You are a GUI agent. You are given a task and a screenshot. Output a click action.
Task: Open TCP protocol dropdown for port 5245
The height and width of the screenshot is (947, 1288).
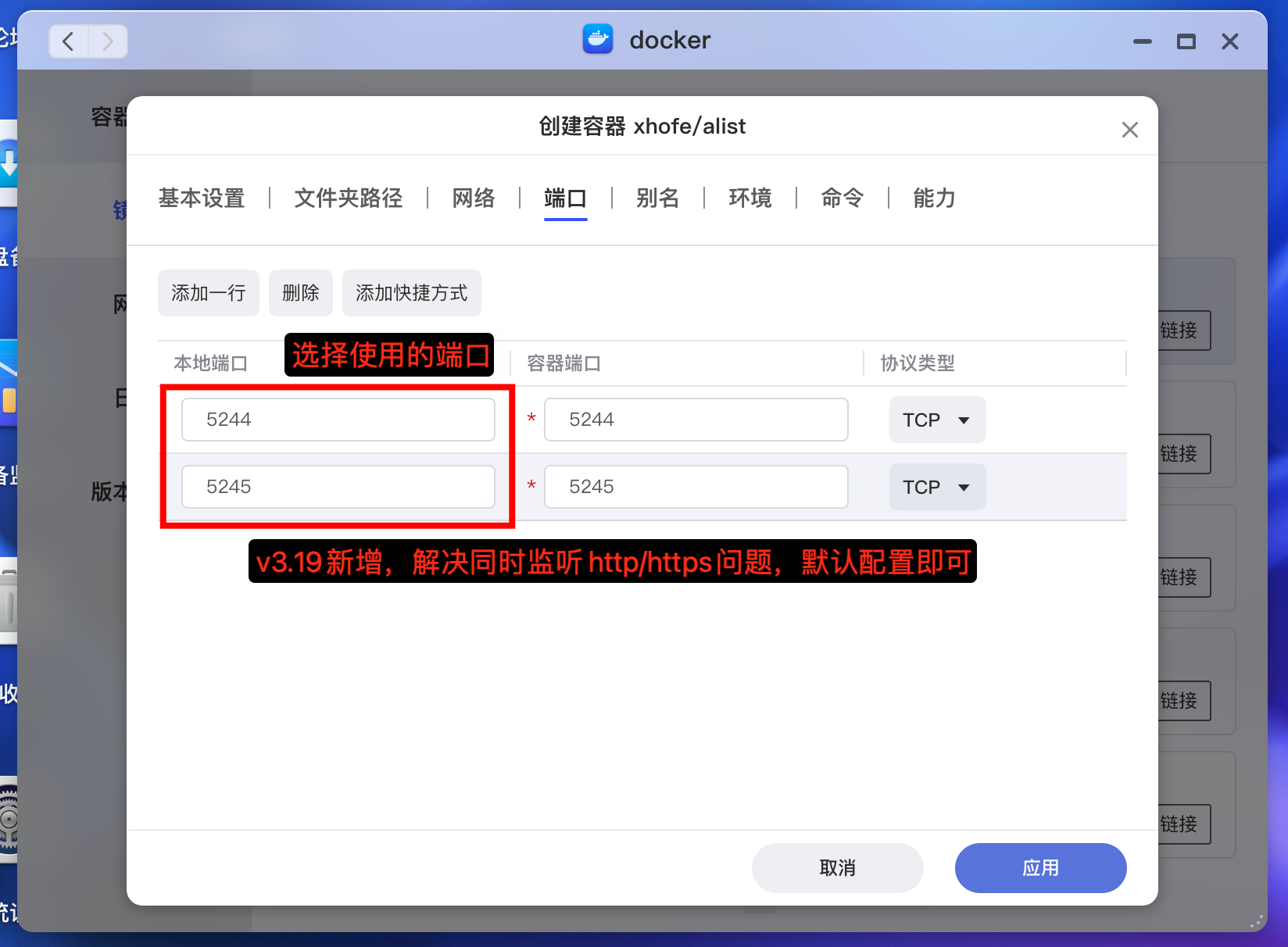tap(938, 487)
